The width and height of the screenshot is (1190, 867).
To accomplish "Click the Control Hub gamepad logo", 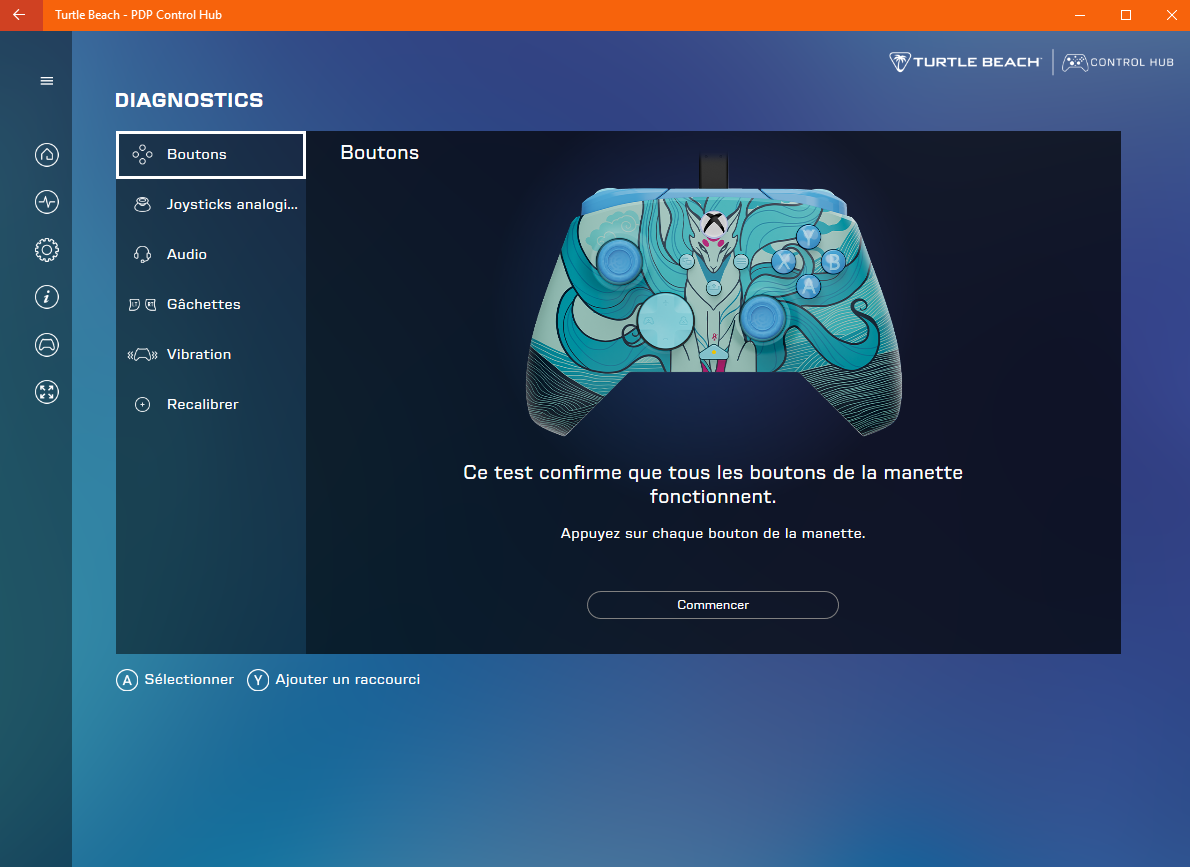I will click(1117, 61).
